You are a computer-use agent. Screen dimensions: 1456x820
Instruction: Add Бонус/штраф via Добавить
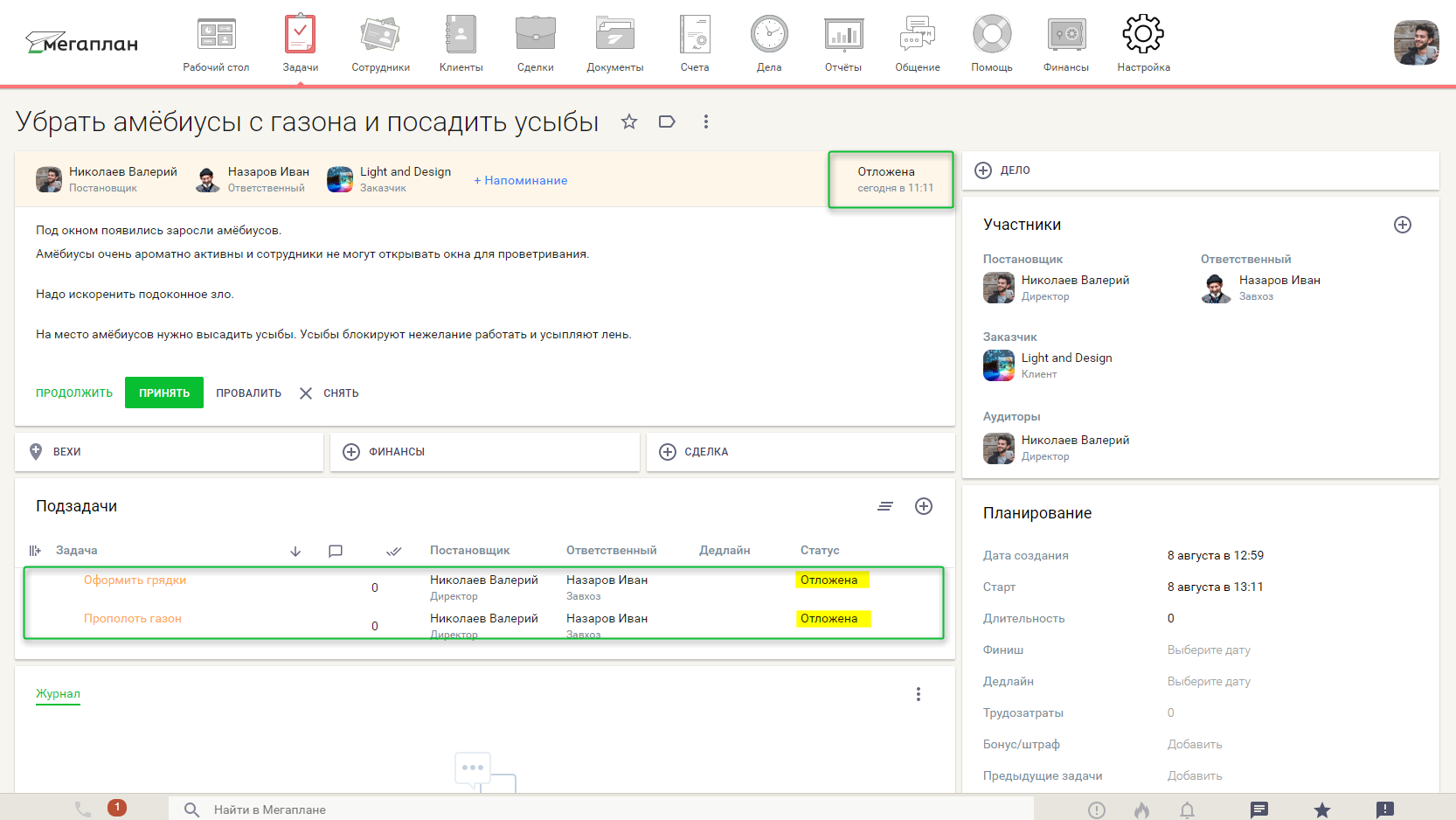coord(1195,744)
